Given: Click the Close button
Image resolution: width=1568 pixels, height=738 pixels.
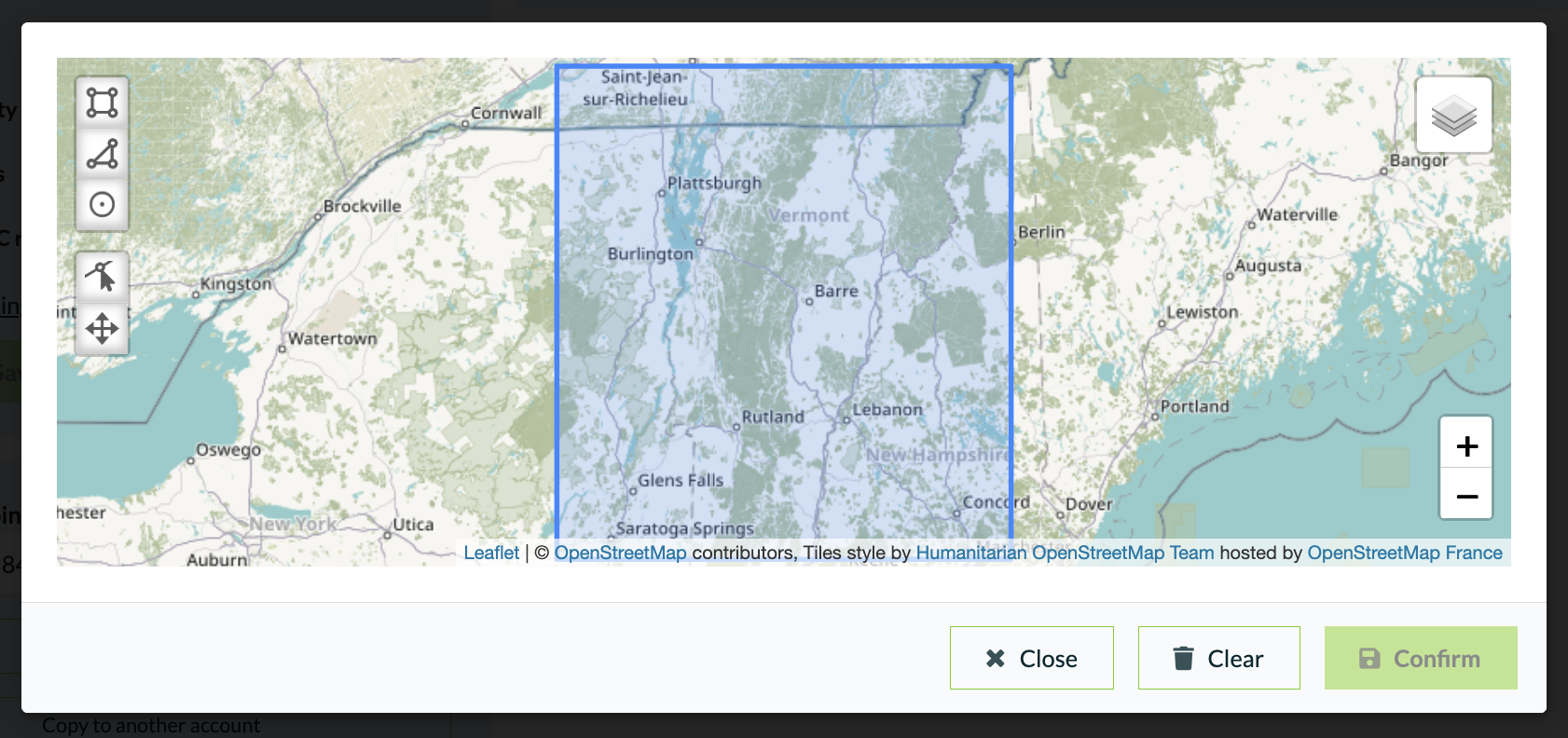Looking at the screenshot, I should [1031, 659].
